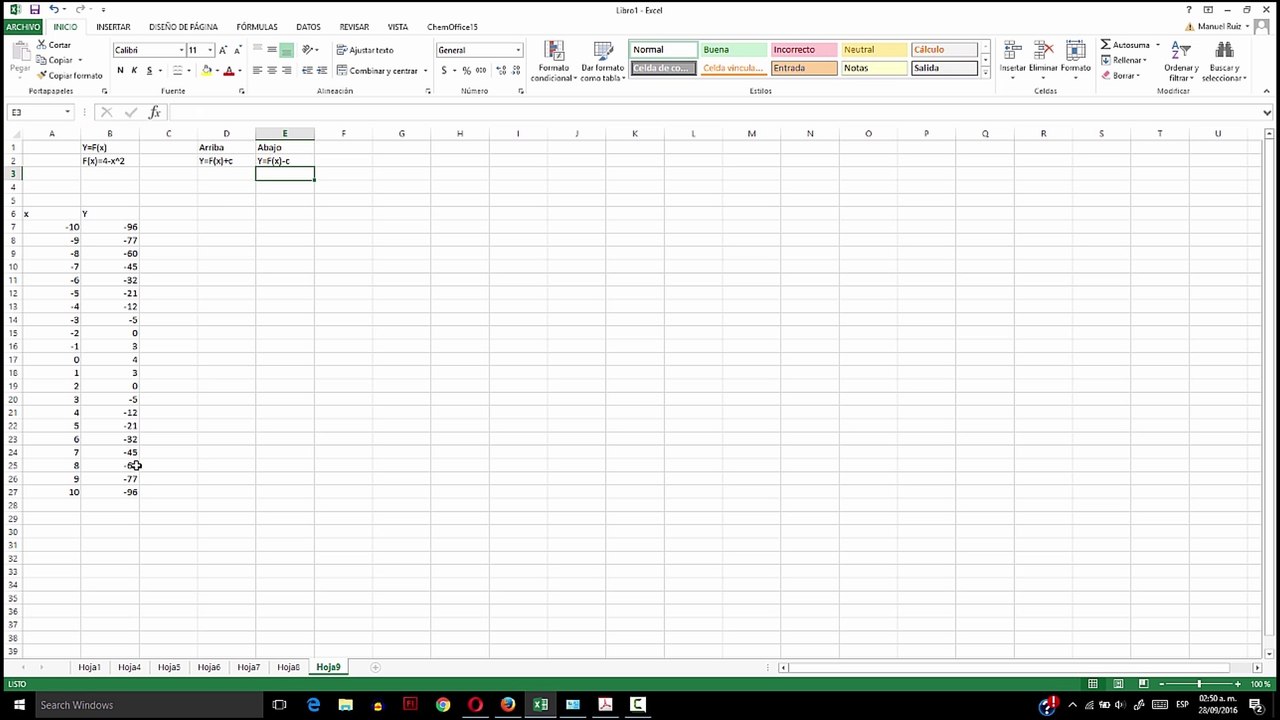The height and width of the screenshot is (720, 1280).
Task: Click the insert function fx icon
Action: pos(154,112)
